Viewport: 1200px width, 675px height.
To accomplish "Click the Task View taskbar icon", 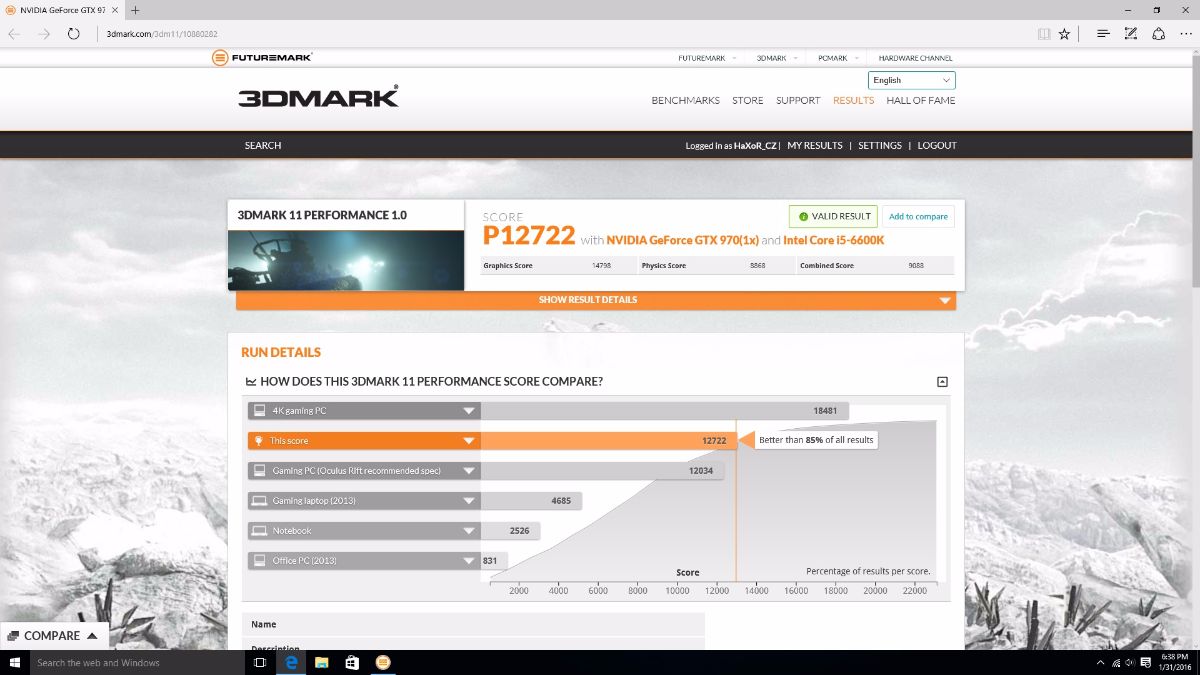I will click(259, 662).
